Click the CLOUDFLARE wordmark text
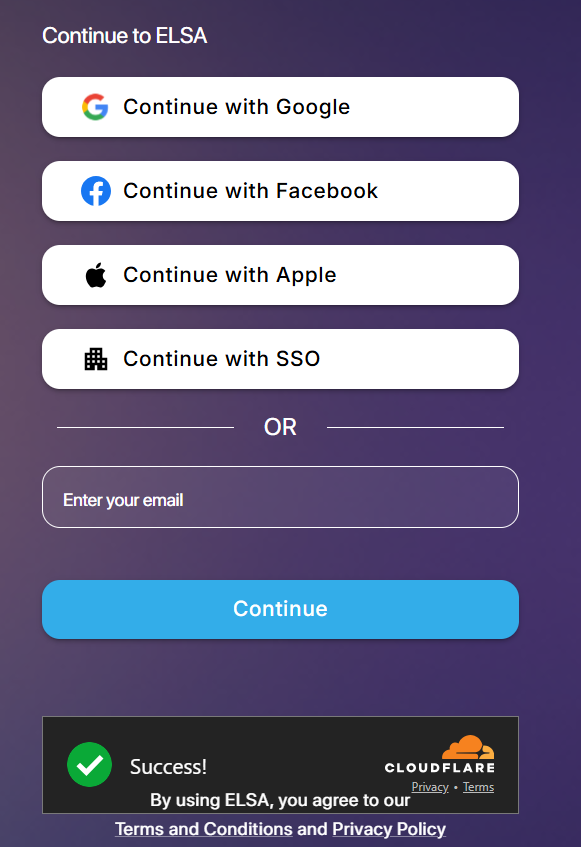 point(440,768)
